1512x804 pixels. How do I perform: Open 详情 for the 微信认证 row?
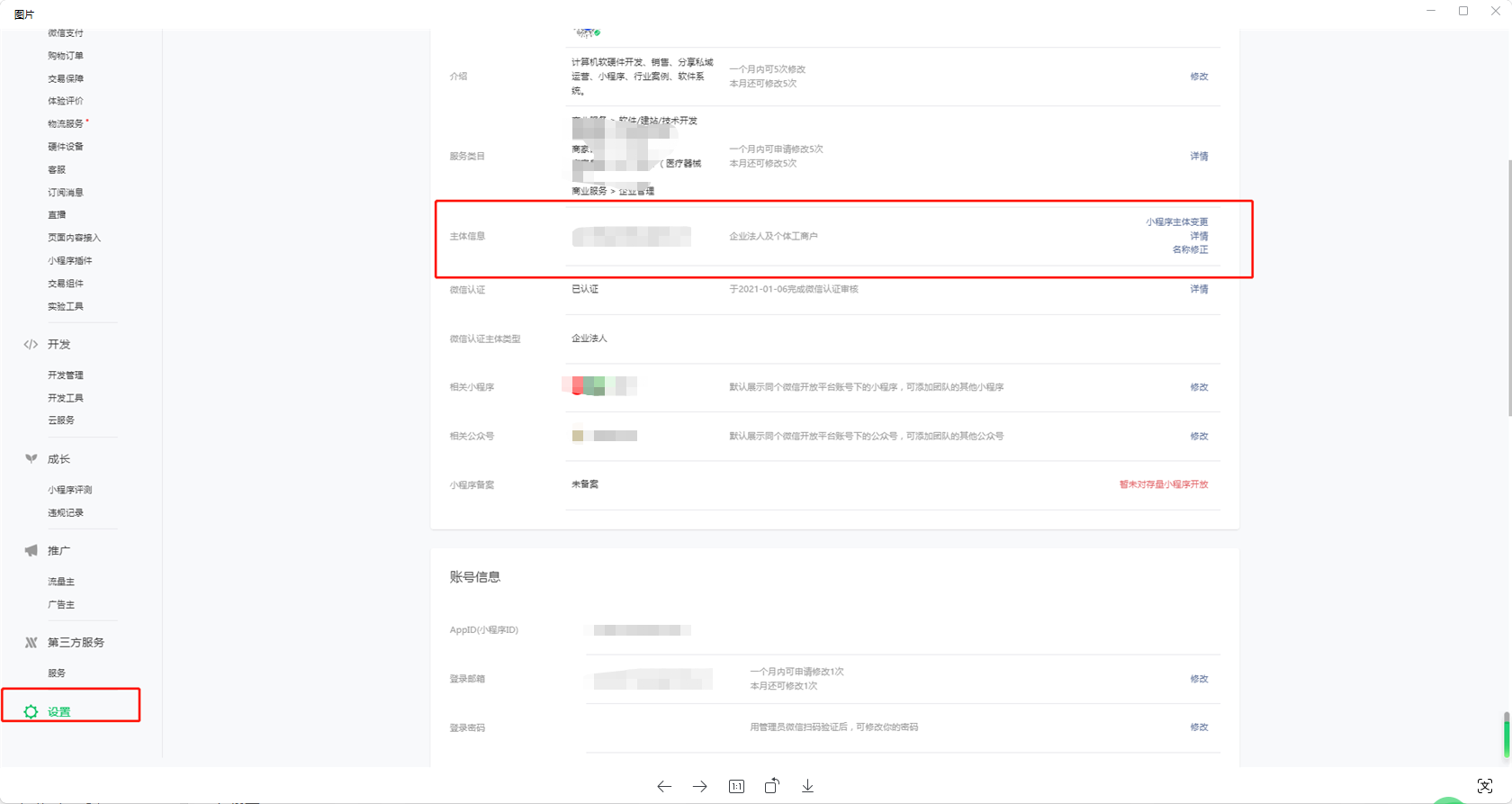pos(1199,289)
